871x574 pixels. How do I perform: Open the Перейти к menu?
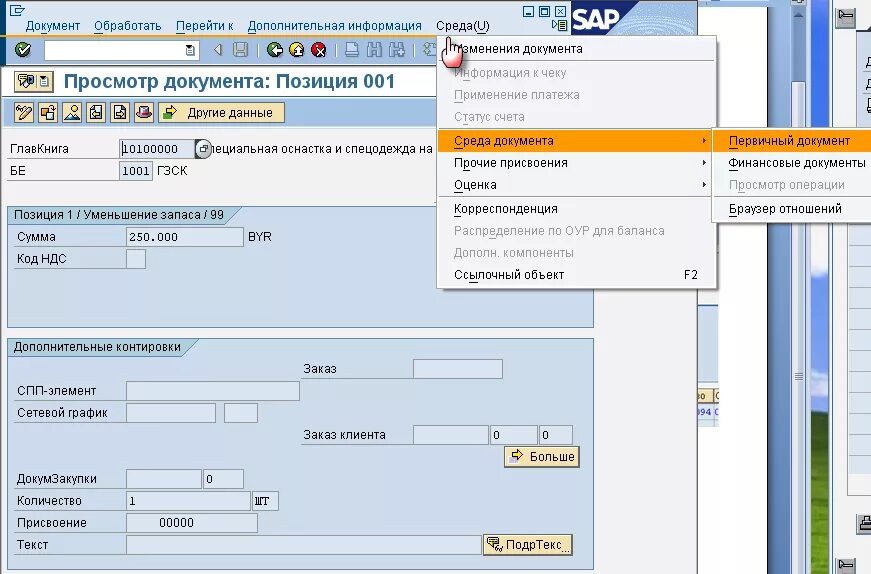[x=204, y=26]
